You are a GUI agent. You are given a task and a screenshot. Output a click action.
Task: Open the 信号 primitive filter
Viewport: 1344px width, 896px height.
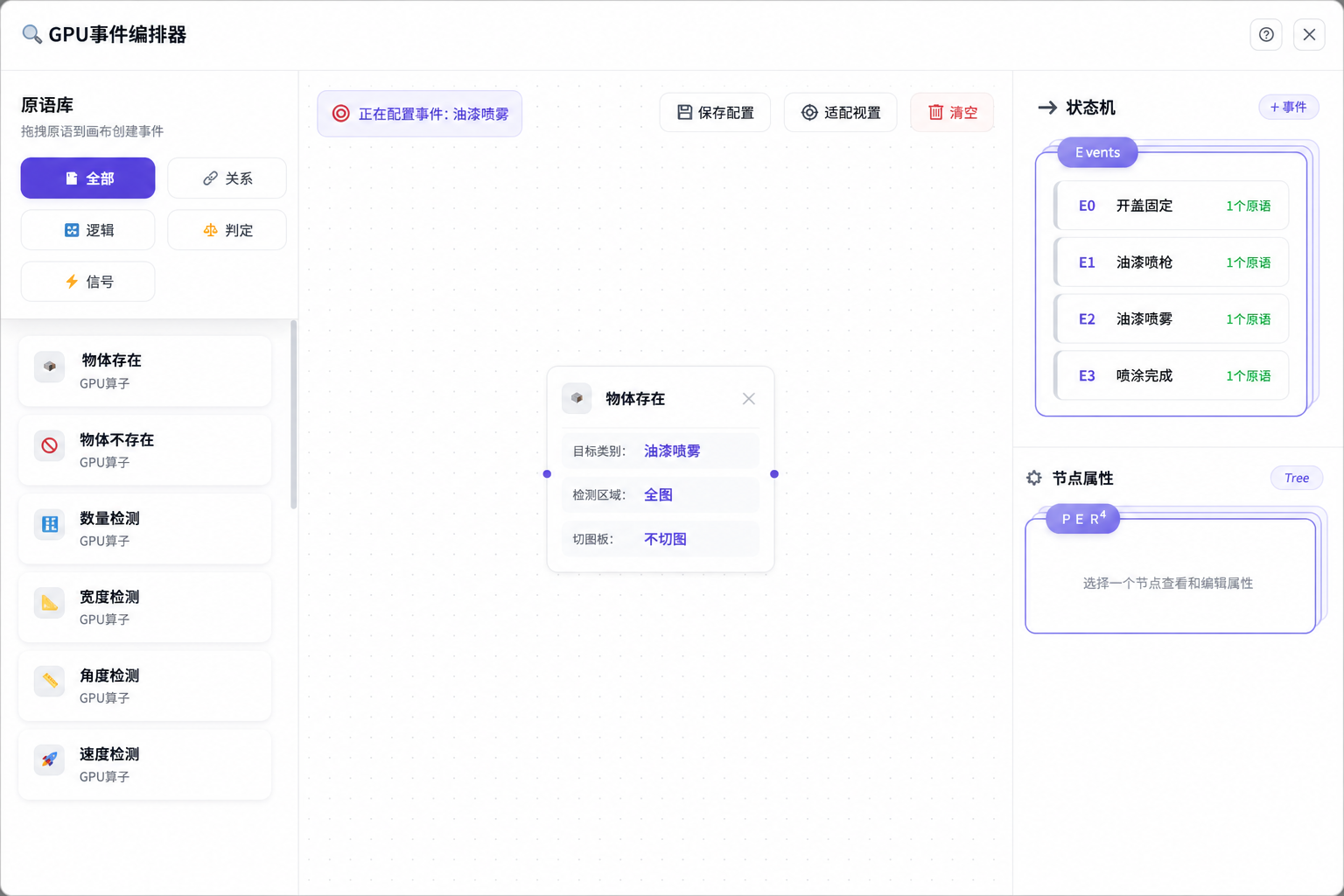[x=88, y=282]
